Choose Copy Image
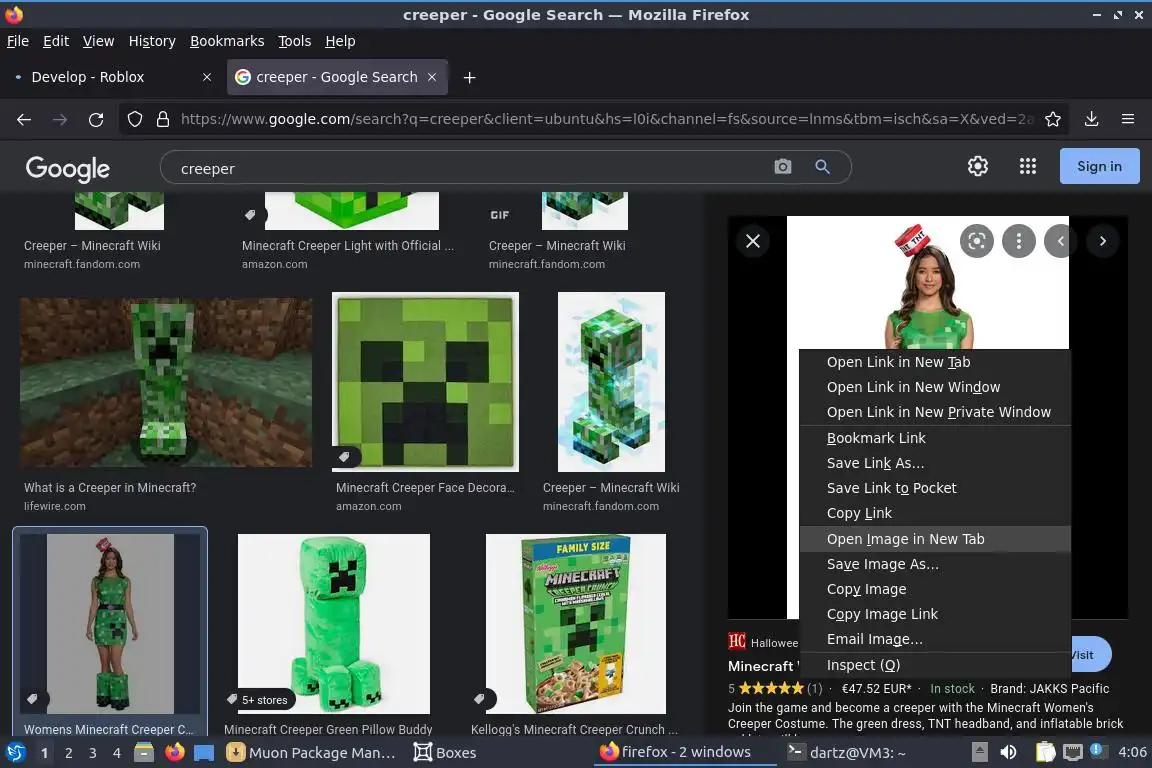Viewport: 1152px width, 768px height. coord(935,589)
